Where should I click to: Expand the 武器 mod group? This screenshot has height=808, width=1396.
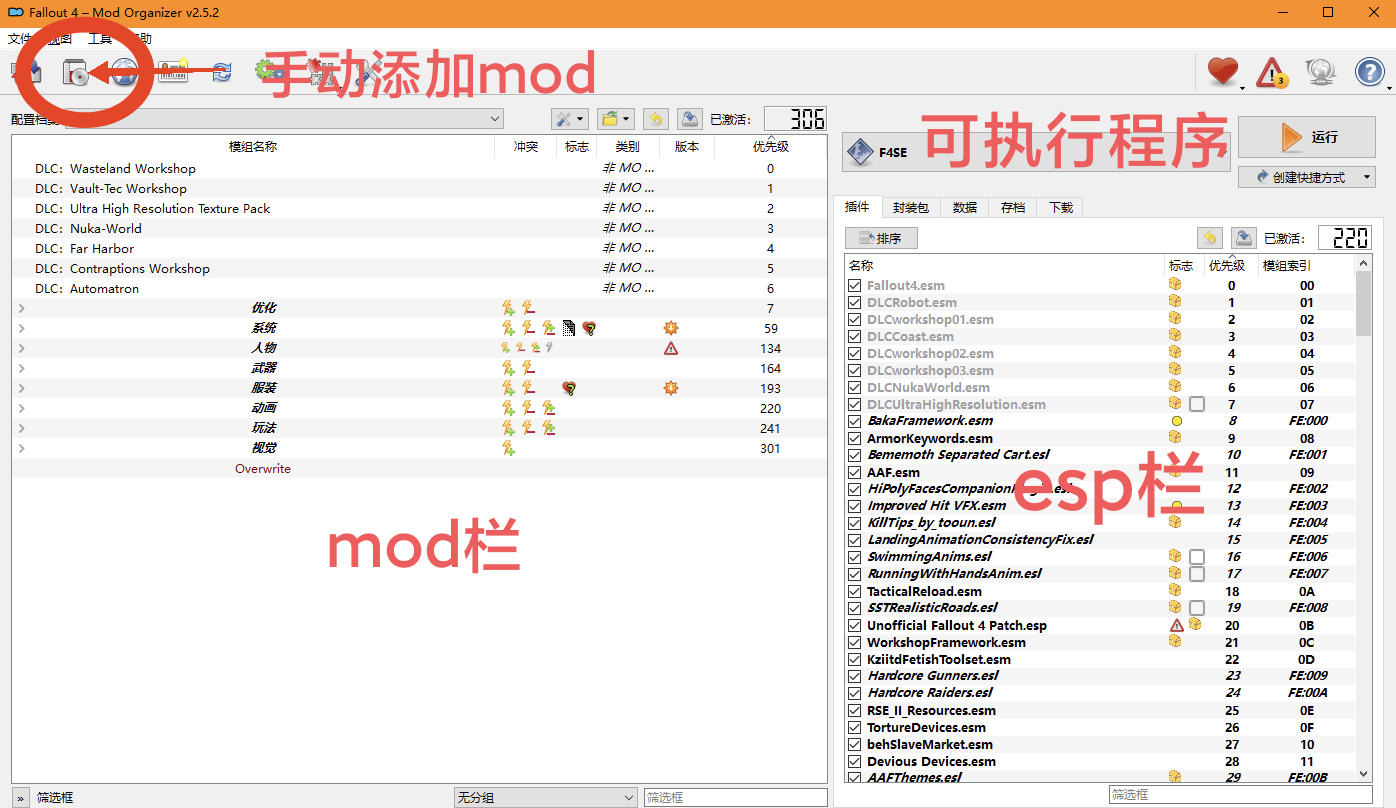click(x=21, y=368)
